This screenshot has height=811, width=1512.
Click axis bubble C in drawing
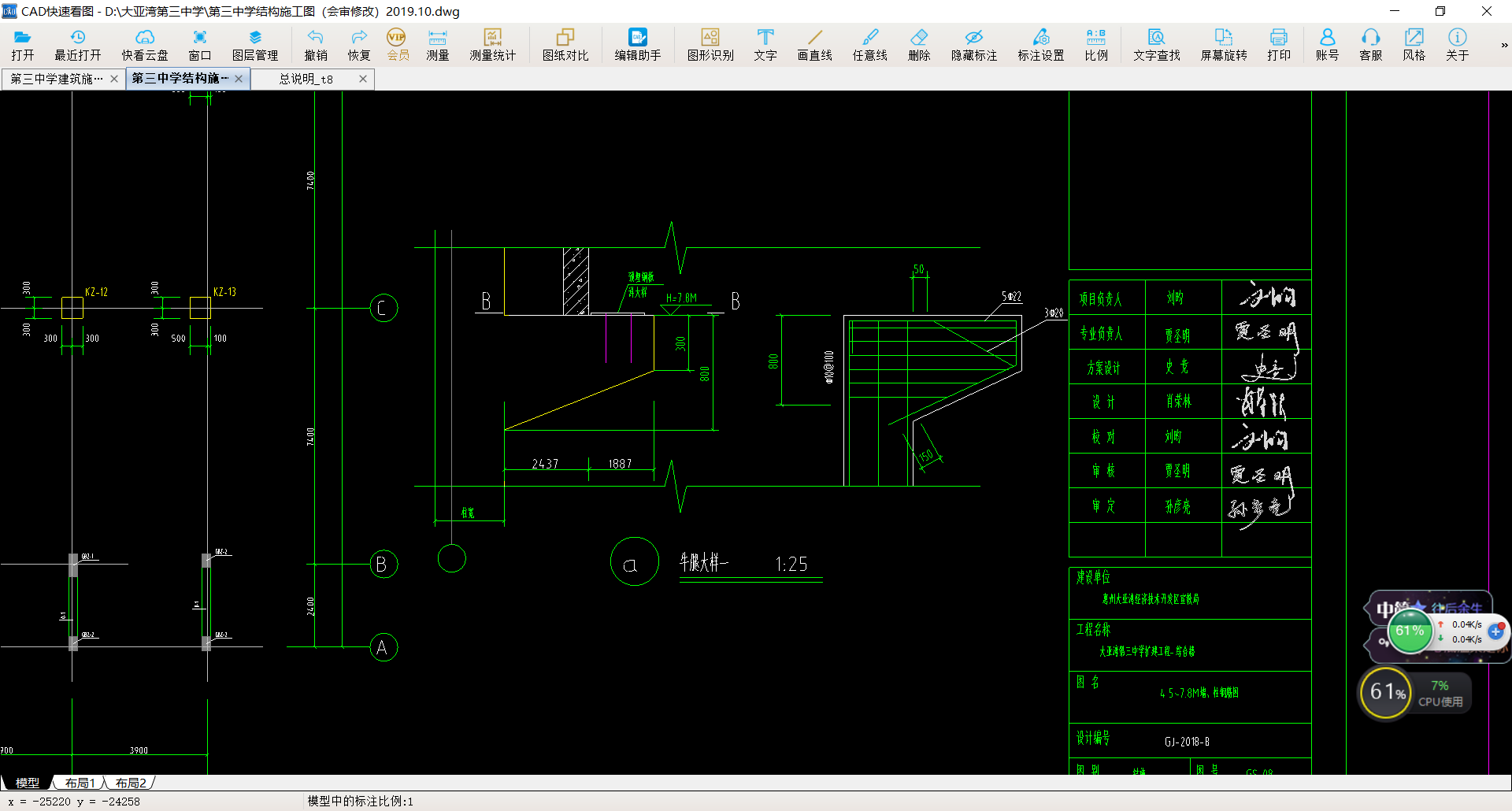click(384, 308)
